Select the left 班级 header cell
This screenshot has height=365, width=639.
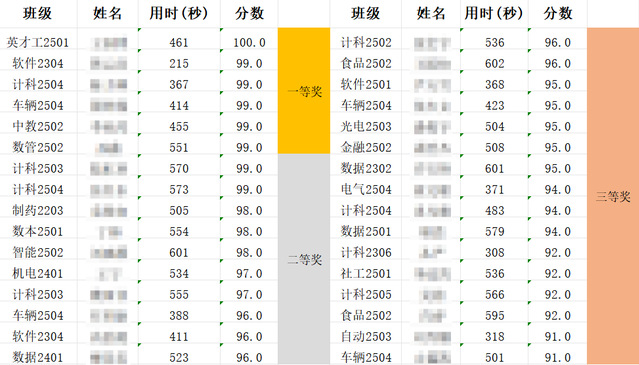[x=38, y=13]
